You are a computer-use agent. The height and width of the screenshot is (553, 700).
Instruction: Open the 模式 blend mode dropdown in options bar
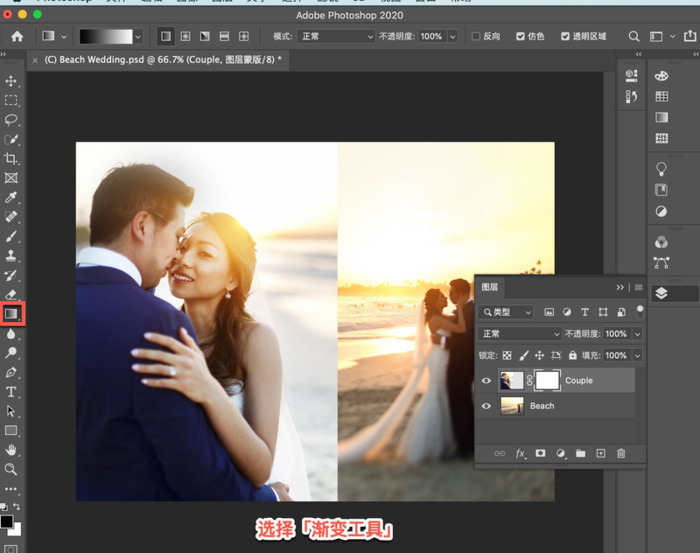pyautogui.click(x=337, y=36)
